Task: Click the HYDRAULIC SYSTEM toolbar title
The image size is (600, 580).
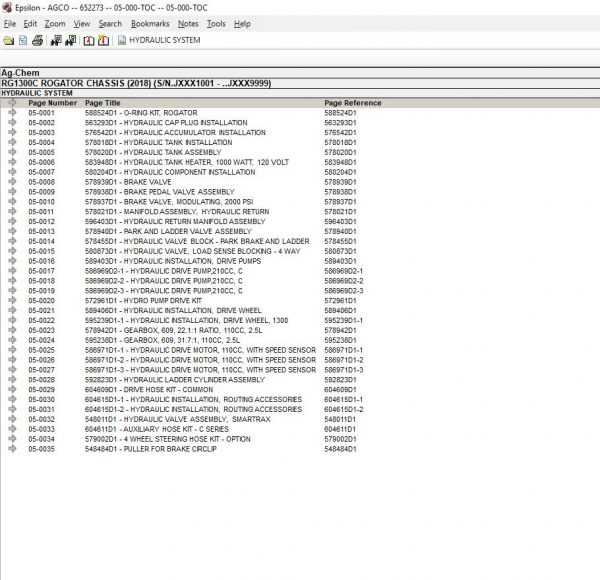Action: tap(165, 40)
